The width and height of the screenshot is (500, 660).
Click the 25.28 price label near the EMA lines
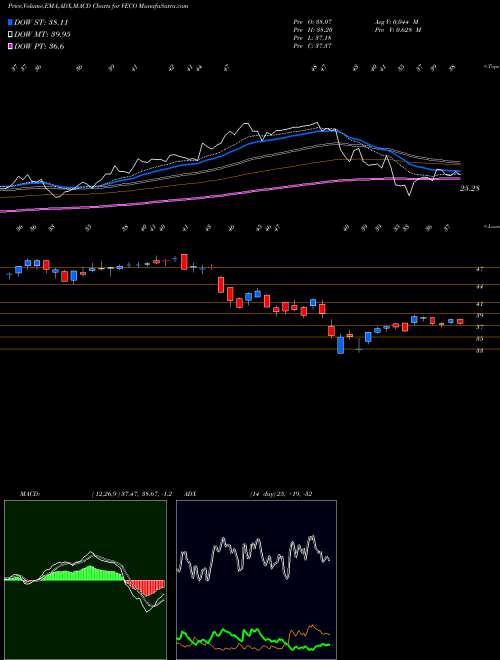[x=469, y=189]
